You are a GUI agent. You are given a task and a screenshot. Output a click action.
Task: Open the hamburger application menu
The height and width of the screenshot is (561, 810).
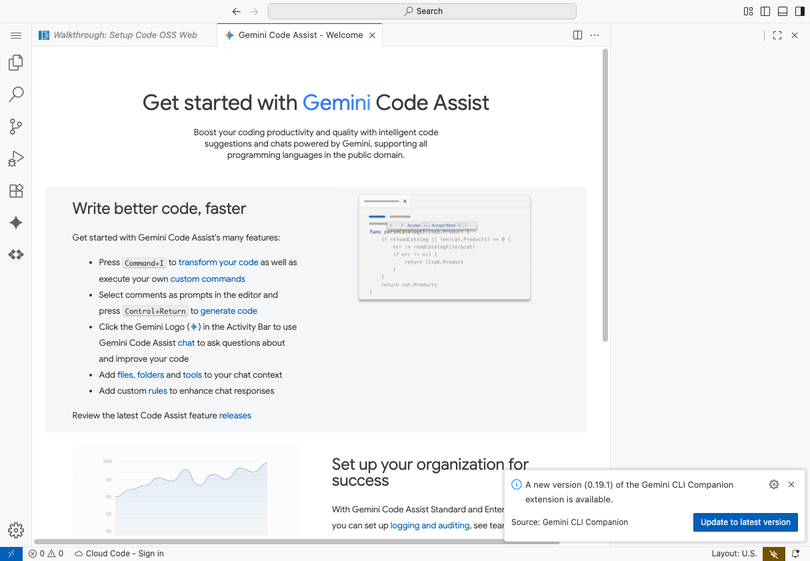[16, 35]
